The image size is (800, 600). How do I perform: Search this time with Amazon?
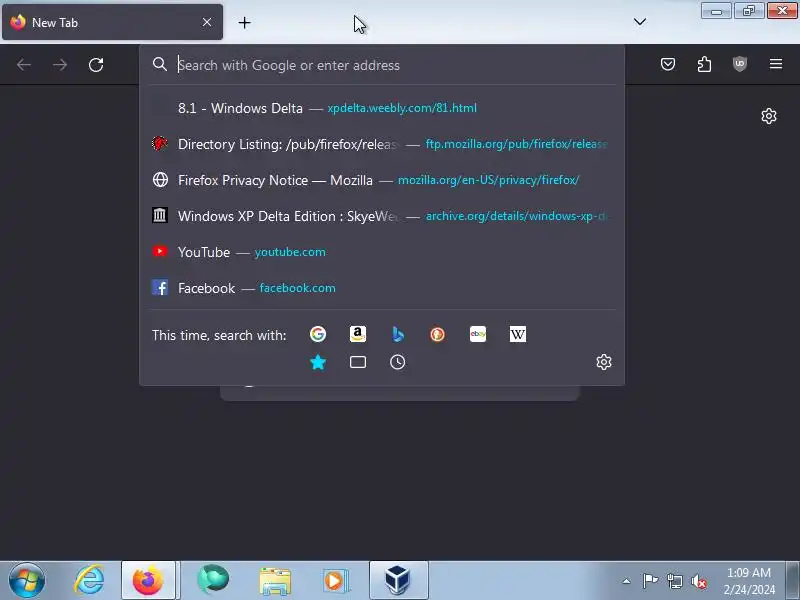pyautogui.click(x=358, y=334)
